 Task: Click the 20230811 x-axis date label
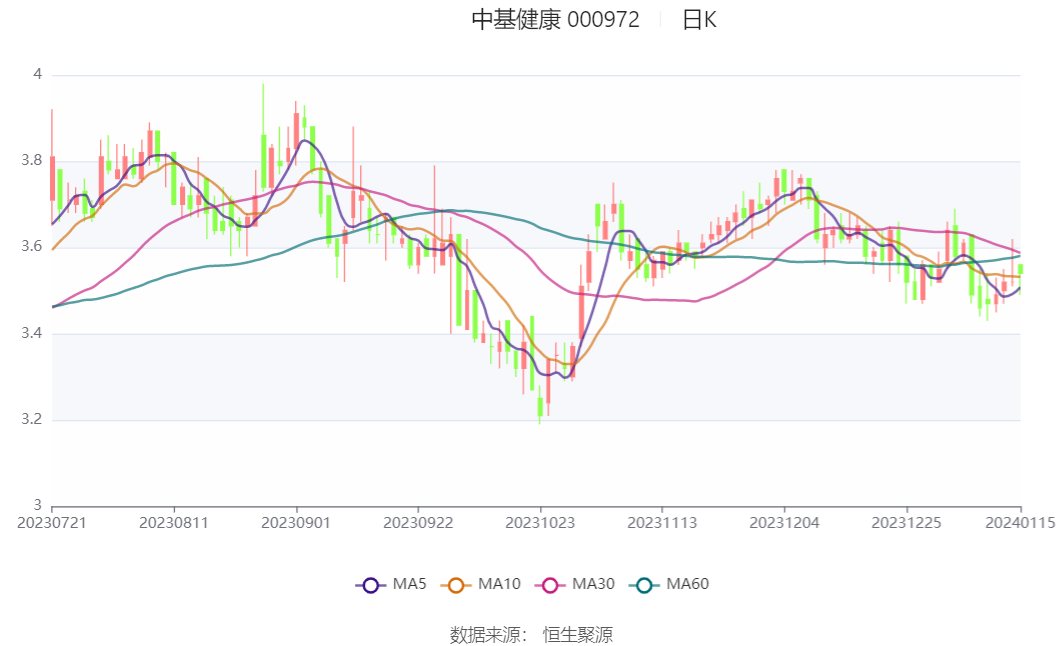174,523
